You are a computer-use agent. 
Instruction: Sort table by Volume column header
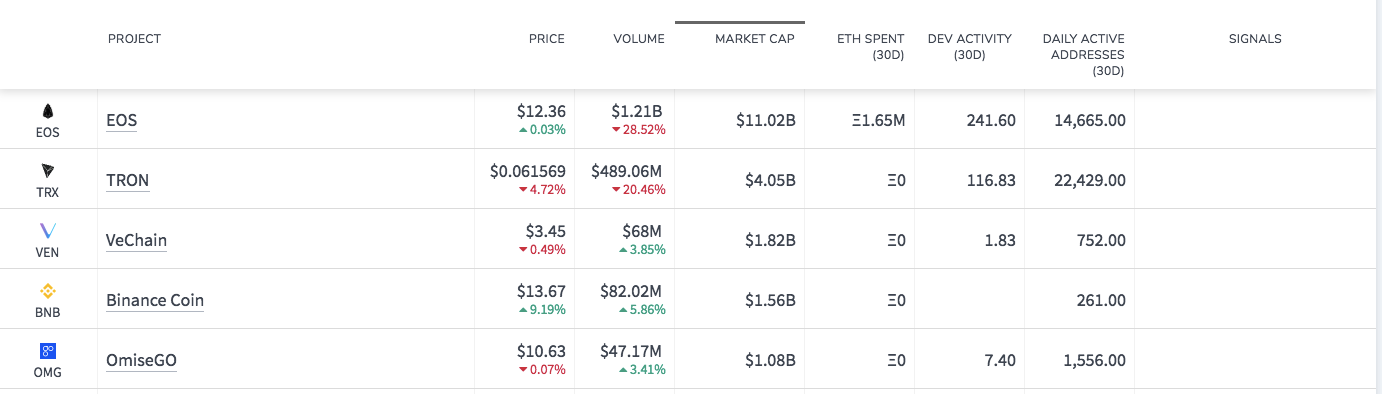(x=639, y=39)
